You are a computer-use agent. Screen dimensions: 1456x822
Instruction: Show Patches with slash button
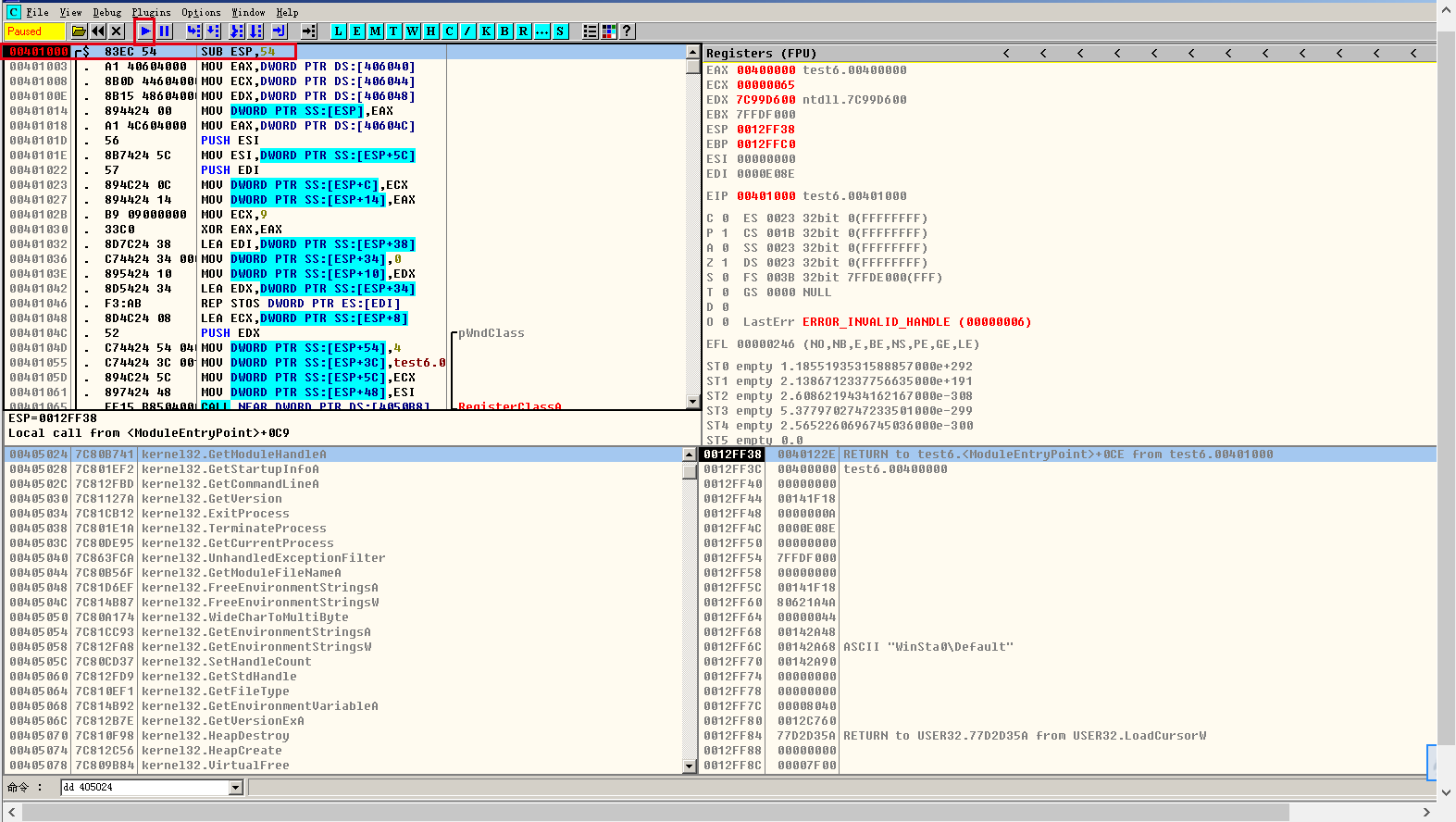pyautogui.click(x=468, y=31)
